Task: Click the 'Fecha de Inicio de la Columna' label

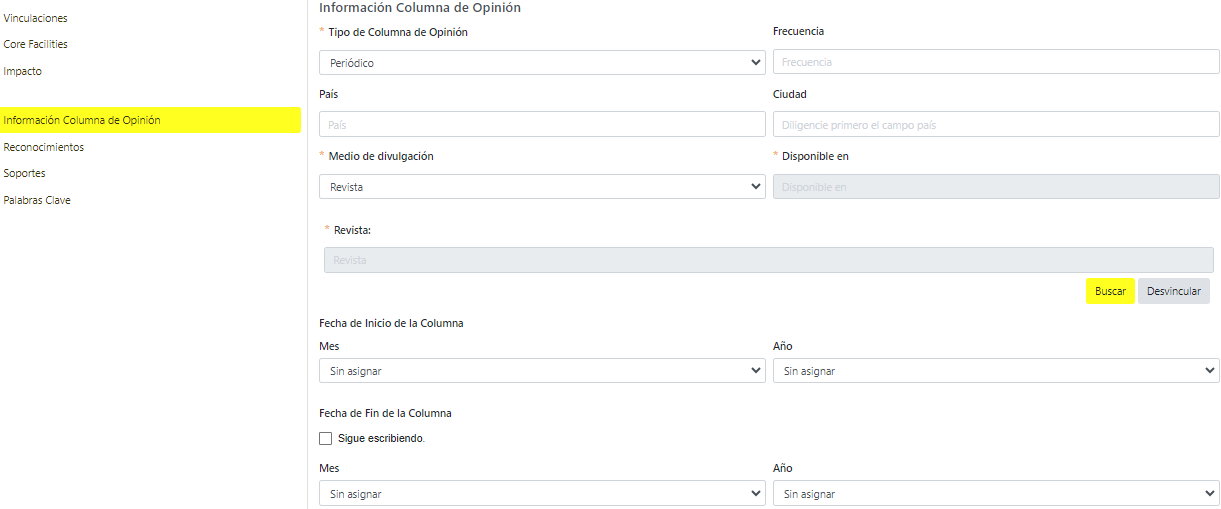Action: click(391, 323)
